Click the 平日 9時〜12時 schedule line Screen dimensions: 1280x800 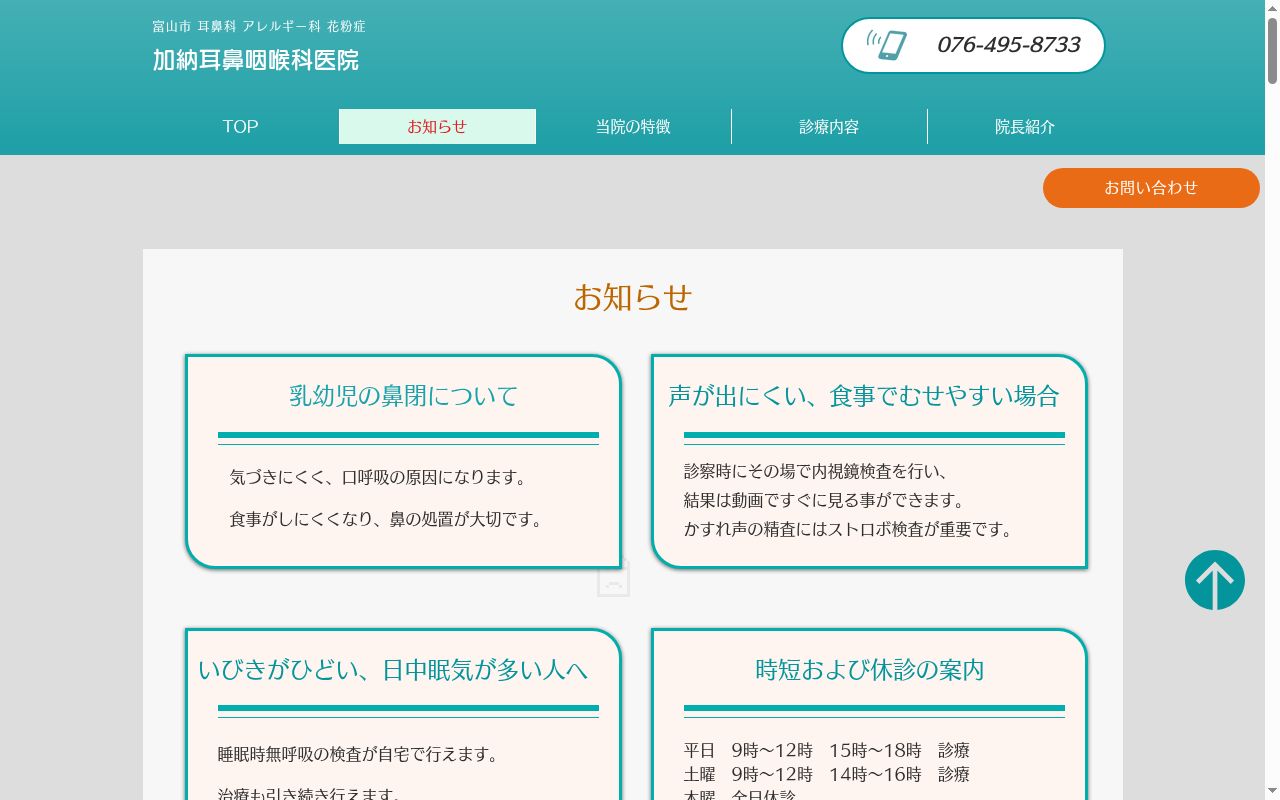click(827, 750)
